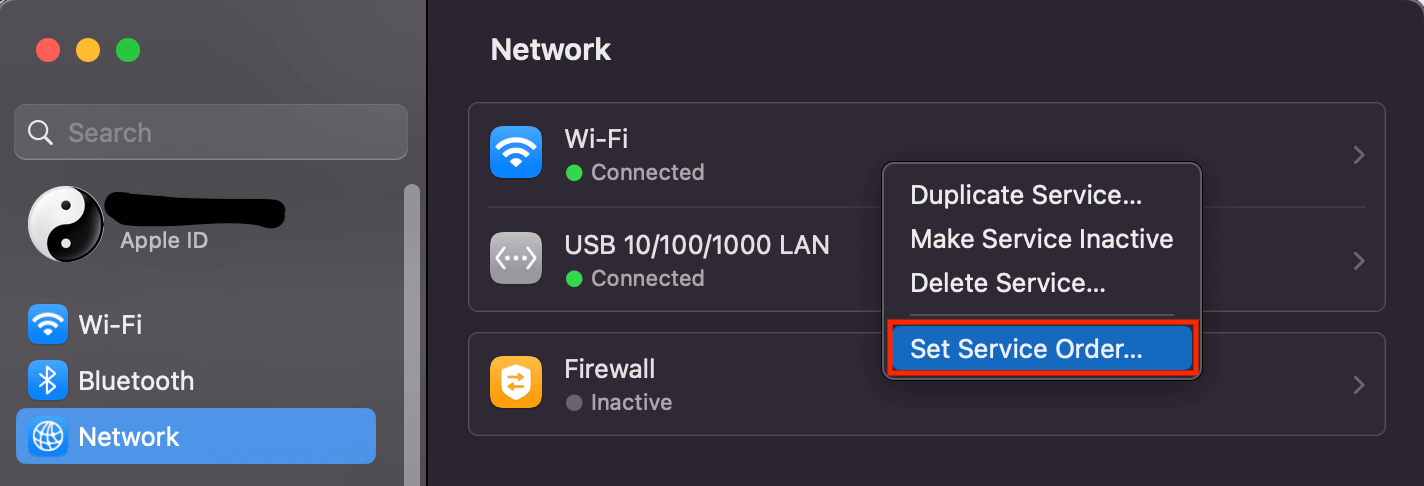This screenshot has width=1424, height=486.
Task: Click the Wi-Fi icon in Network list
Action: pyautogui.click(x=516, y=152)
